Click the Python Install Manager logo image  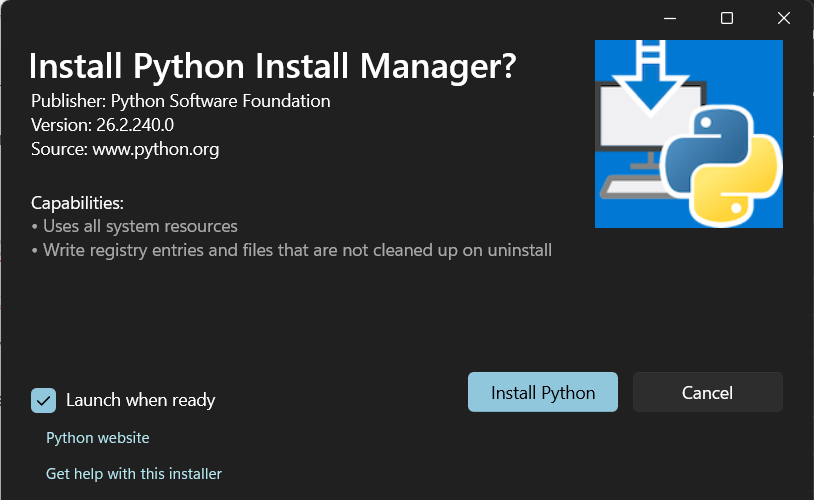click(x=689, y=134)
